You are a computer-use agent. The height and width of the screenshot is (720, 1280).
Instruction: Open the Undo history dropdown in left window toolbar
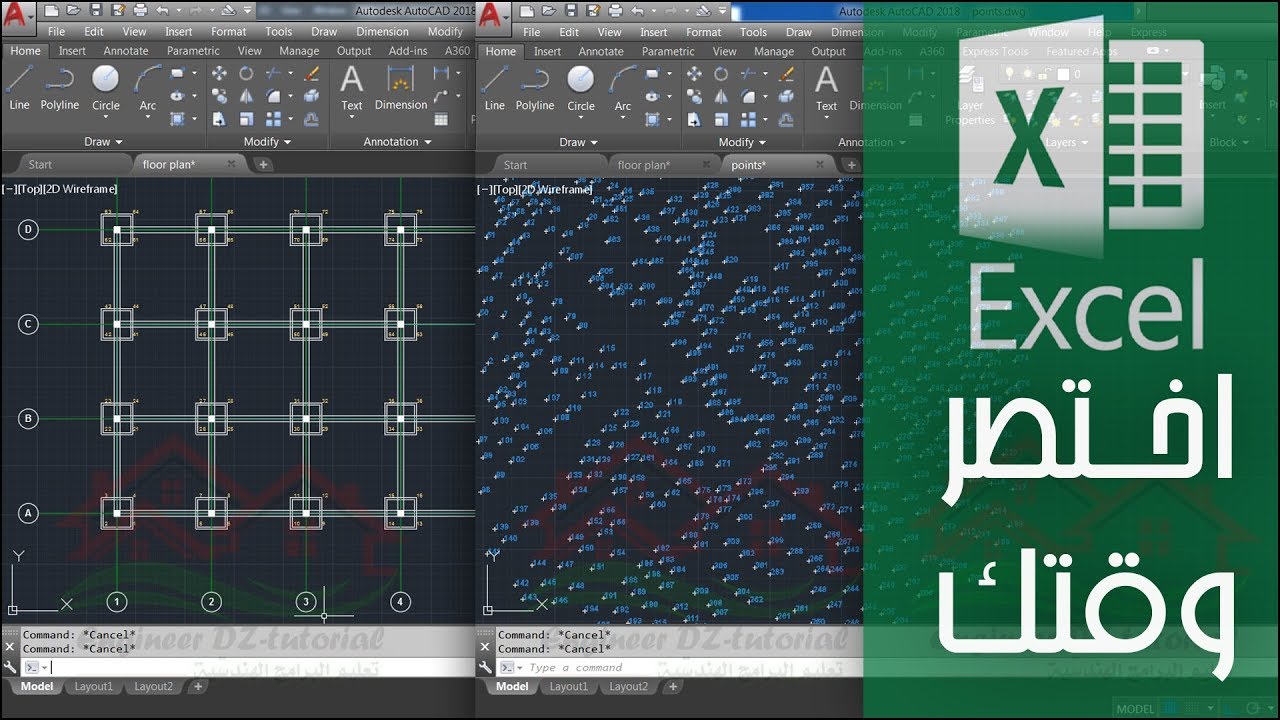(x=177, y=11)
